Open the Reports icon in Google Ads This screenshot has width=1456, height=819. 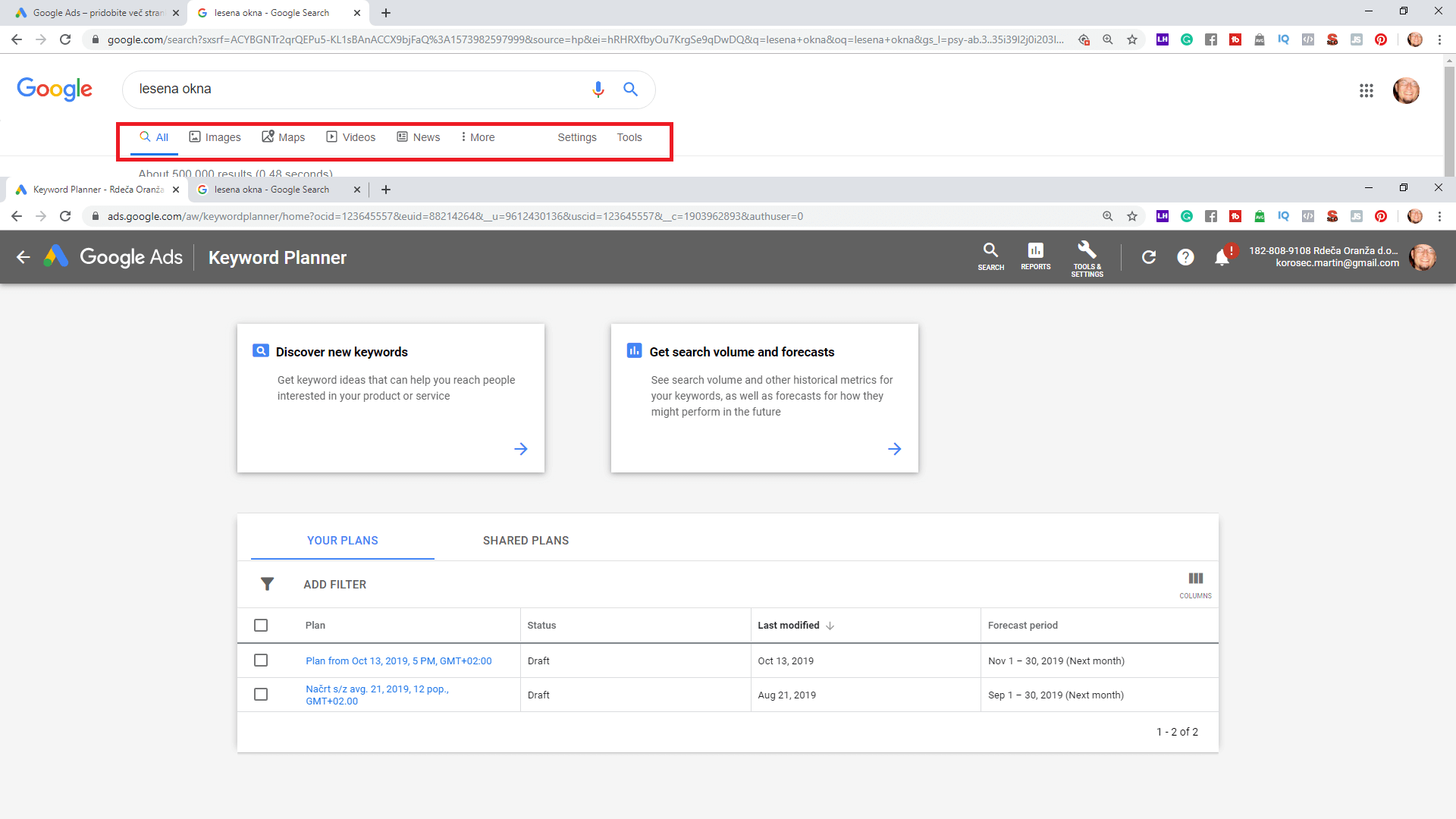(x=1035, y=256)
